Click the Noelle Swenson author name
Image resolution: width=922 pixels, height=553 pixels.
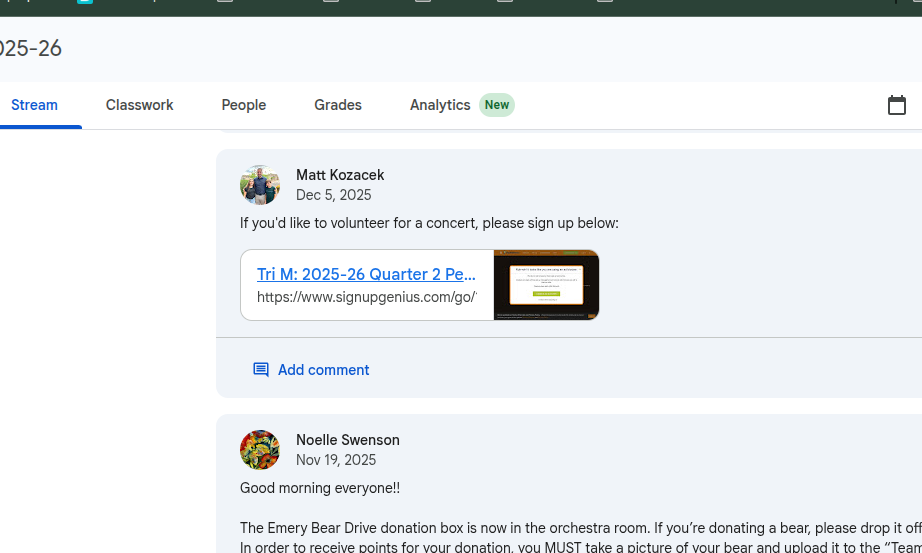click(347, 440)
